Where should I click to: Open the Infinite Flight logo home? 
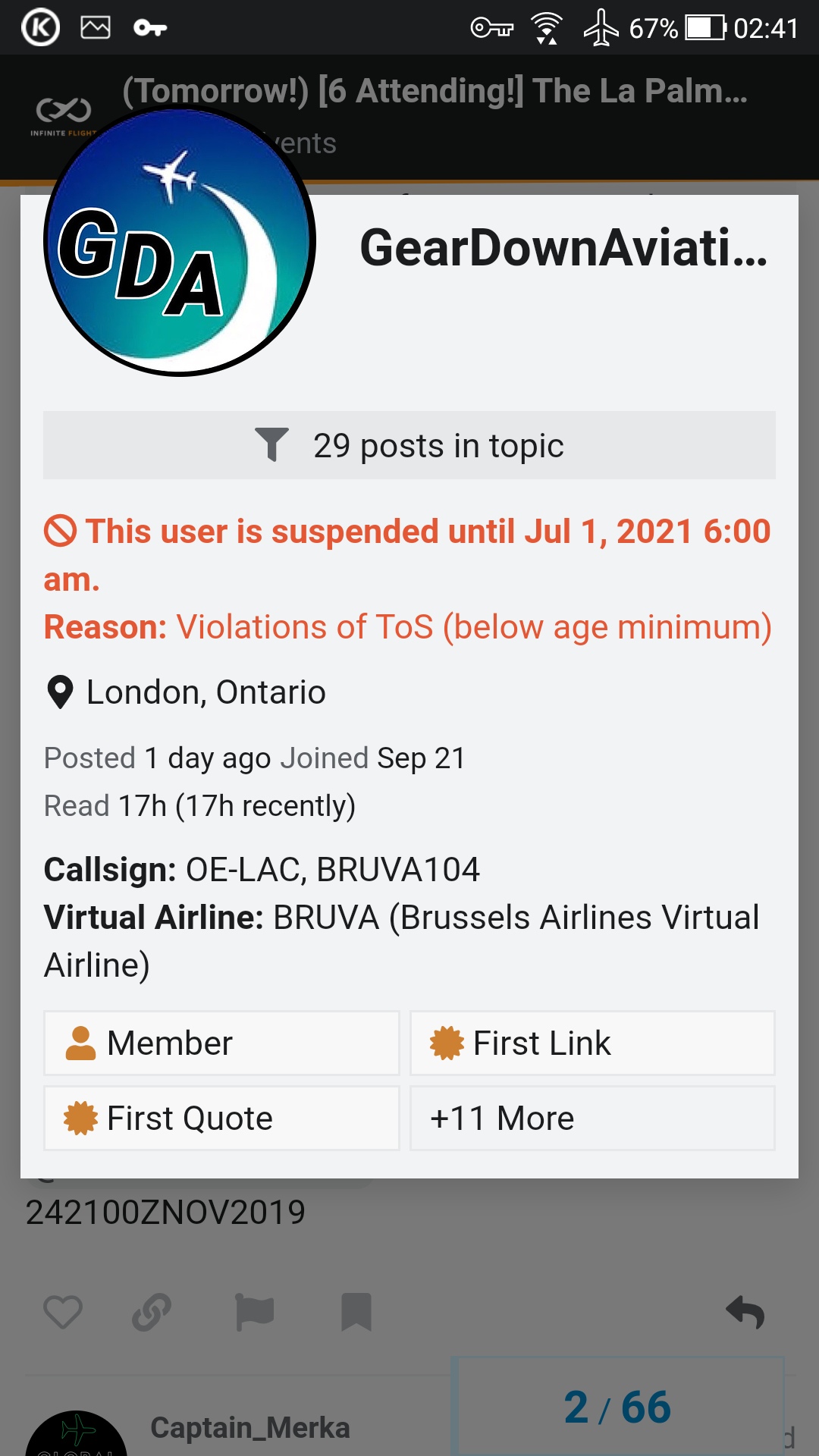(64, 115)
